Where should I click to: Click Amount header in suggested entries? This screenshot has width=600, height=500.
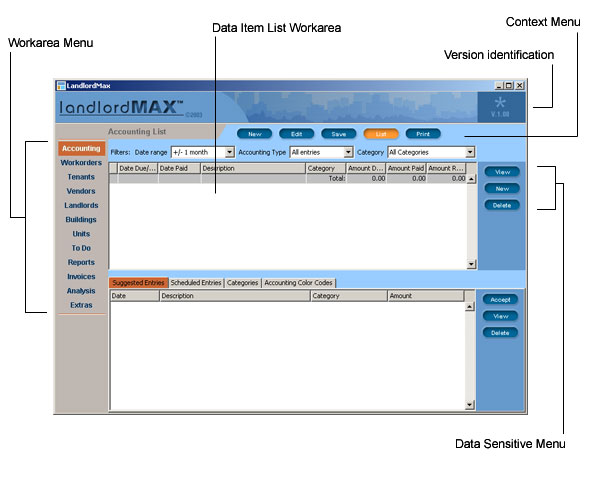coord(426,296)
